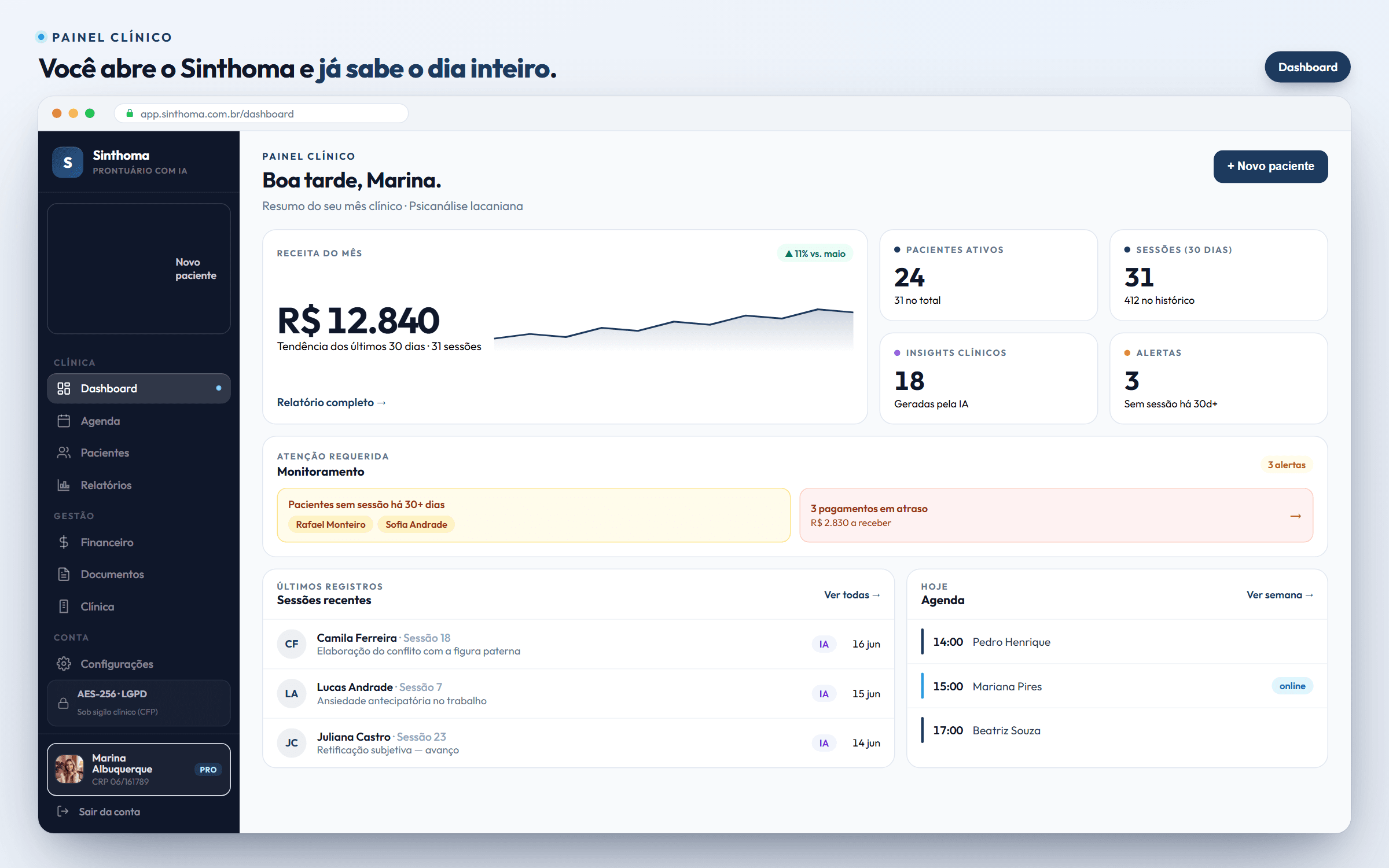1389x868 pixels.
Task: Click the Documentos file icon
Action: click(x=64, y=574)
